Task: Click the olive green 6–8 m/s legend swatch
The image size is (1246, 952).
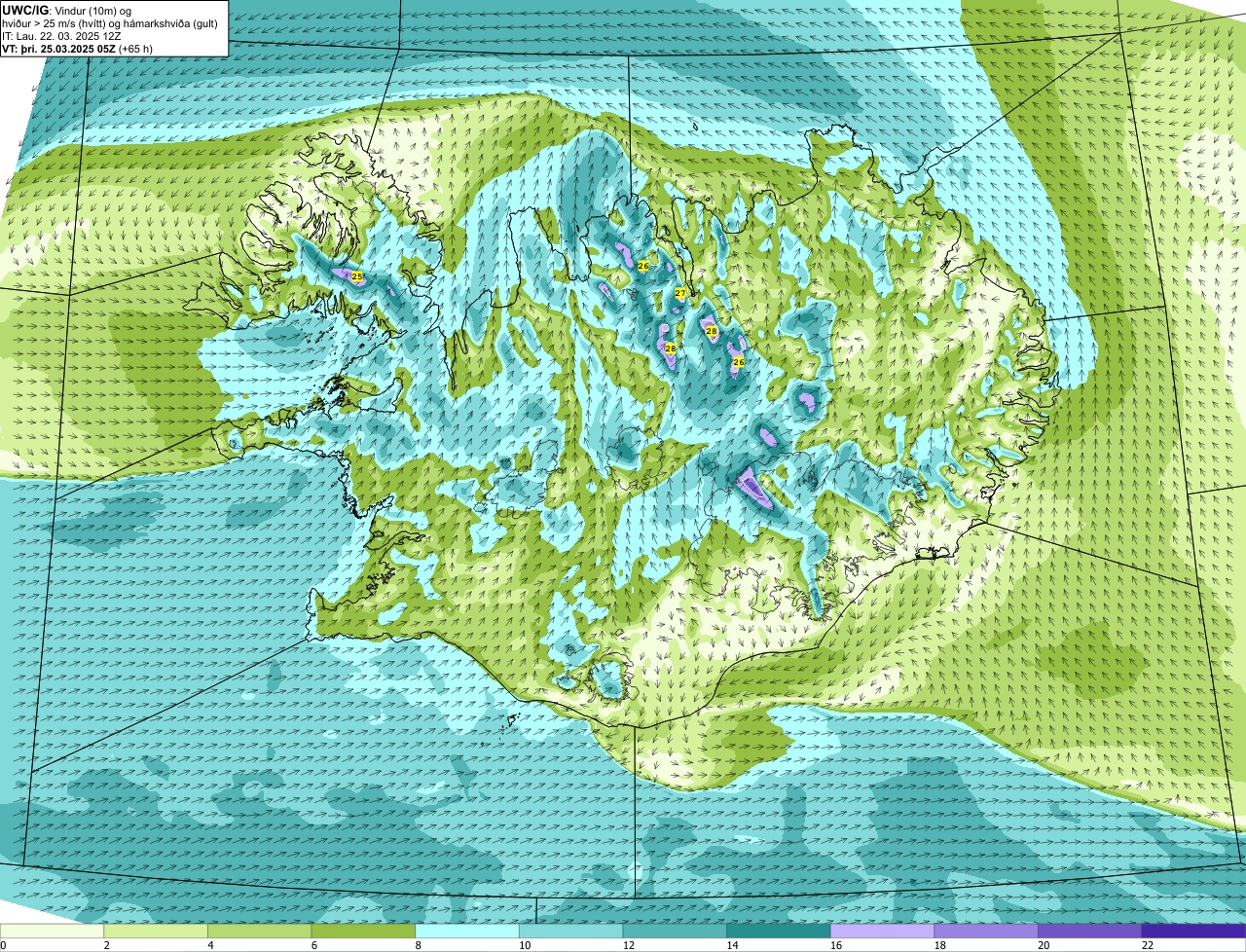Action: pyautogui.click(x=363, y=932)
